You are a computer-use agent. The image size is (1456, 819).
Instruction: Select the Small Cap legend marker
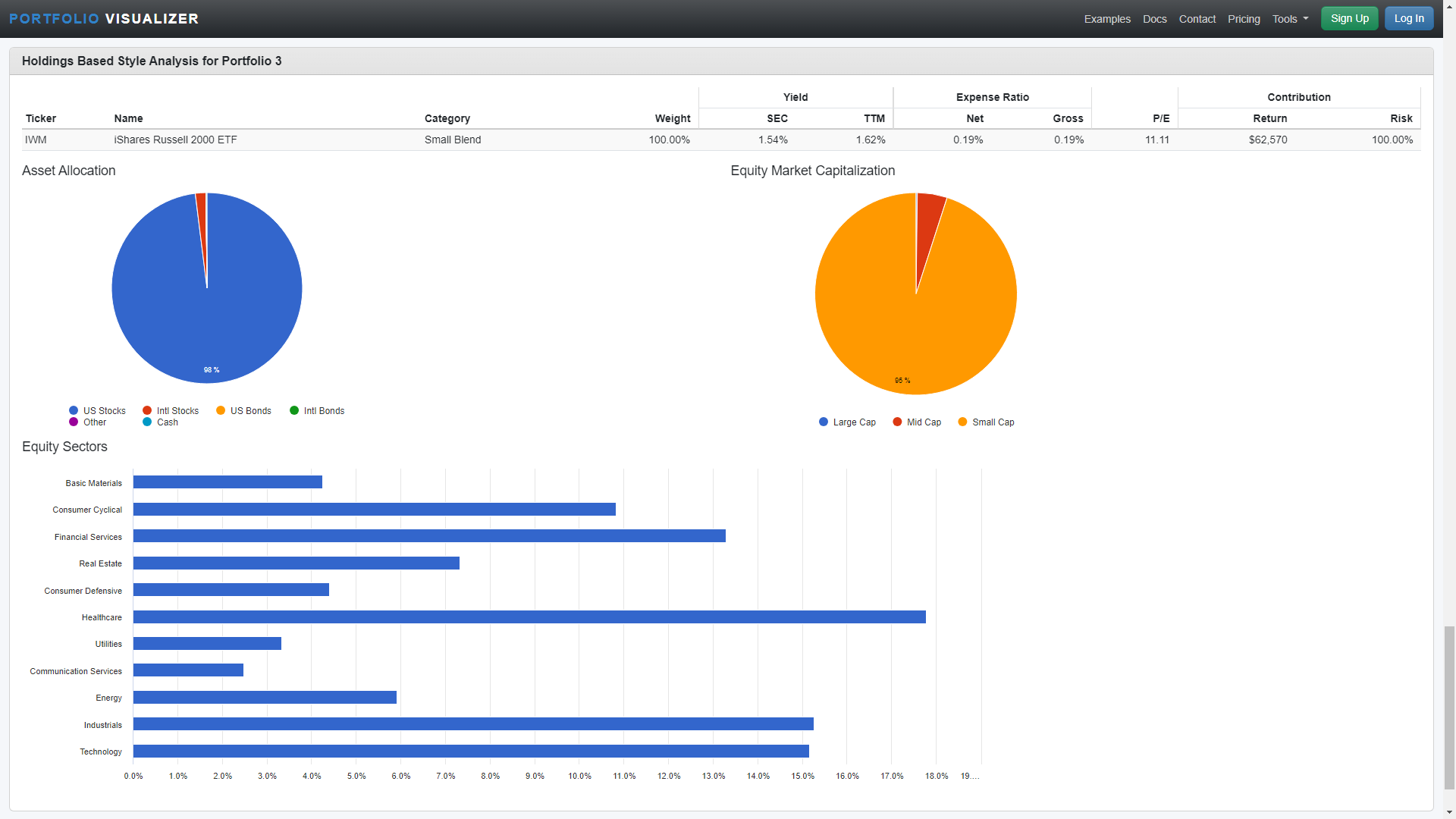(x=962, y=422)
